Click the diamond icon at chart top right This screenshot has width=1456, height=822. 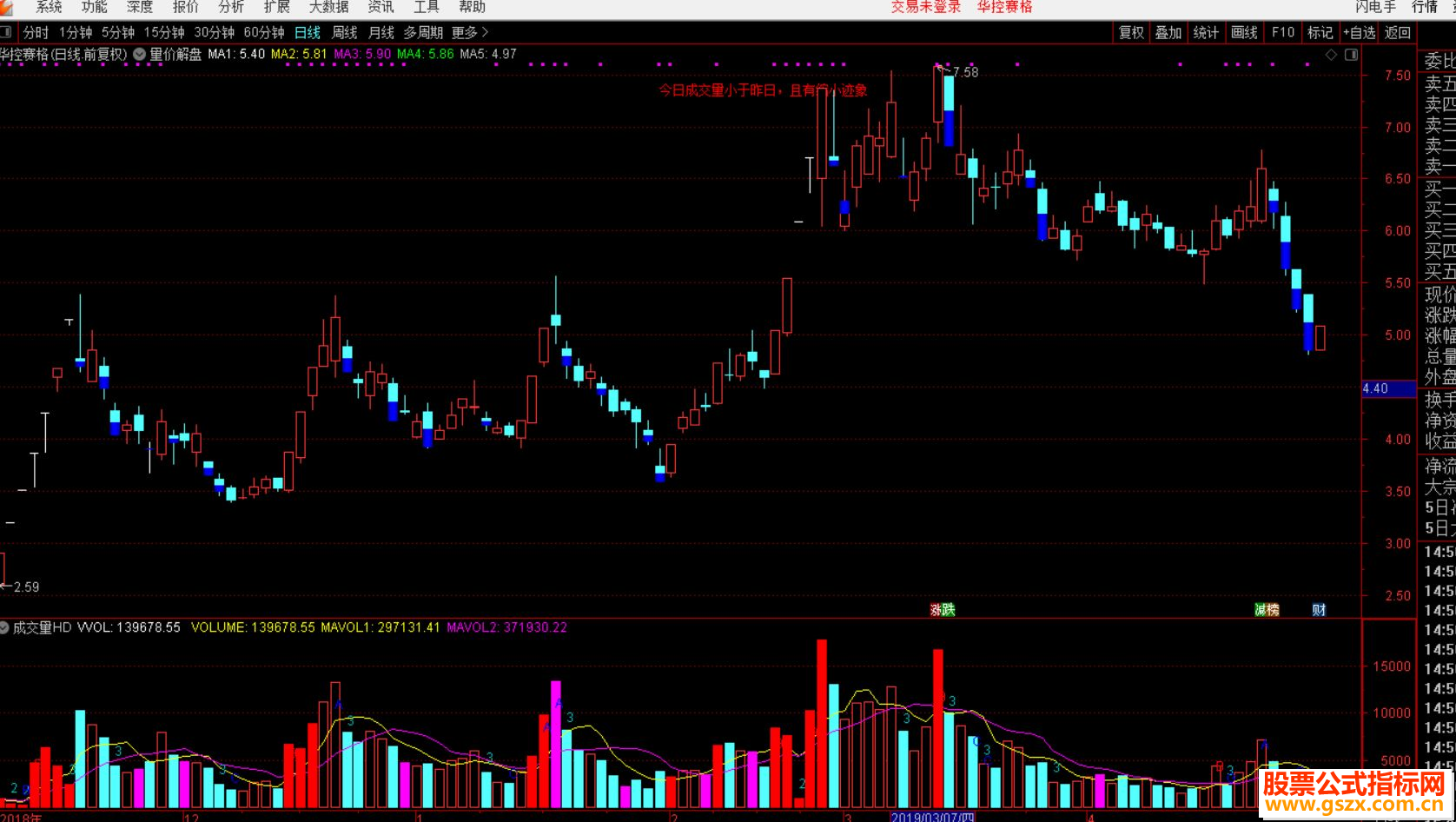[x=1331, y=55]
